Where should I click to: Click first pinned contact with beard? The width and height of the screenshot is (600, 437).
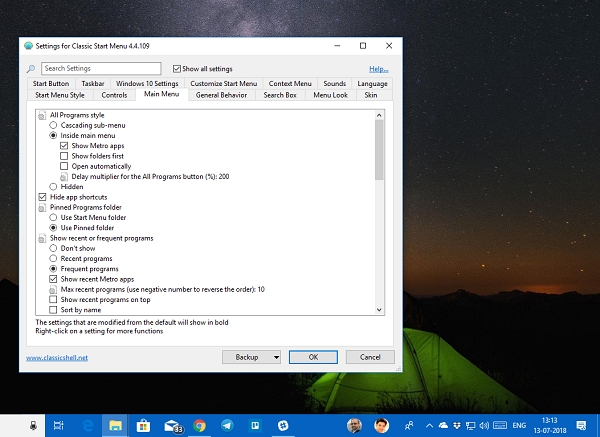click(354, 425)
